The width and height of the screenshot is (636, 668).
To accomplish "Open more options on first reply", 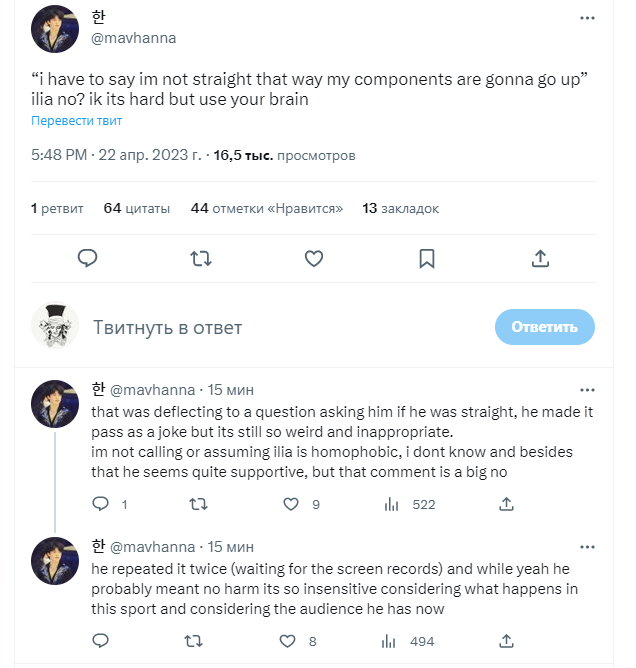I will click(x=588, y=389).
